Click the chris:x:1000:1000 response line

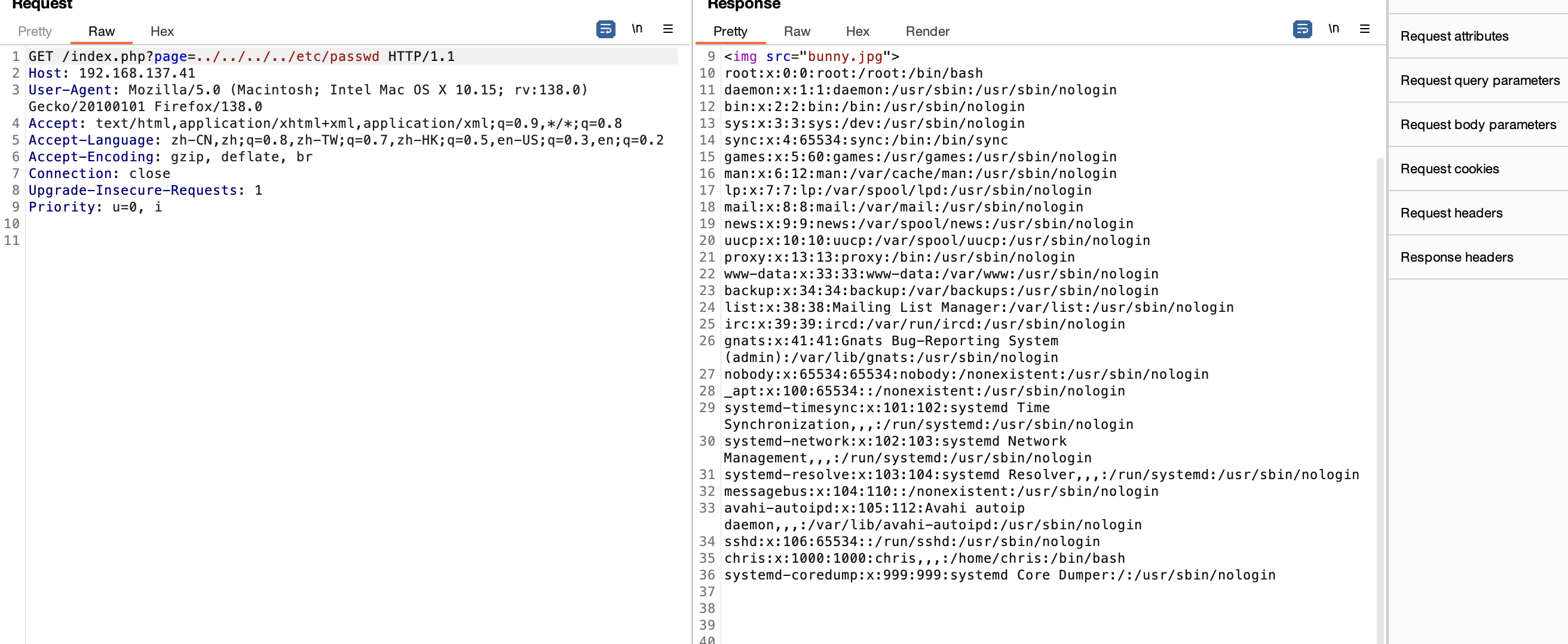[924, 558]
